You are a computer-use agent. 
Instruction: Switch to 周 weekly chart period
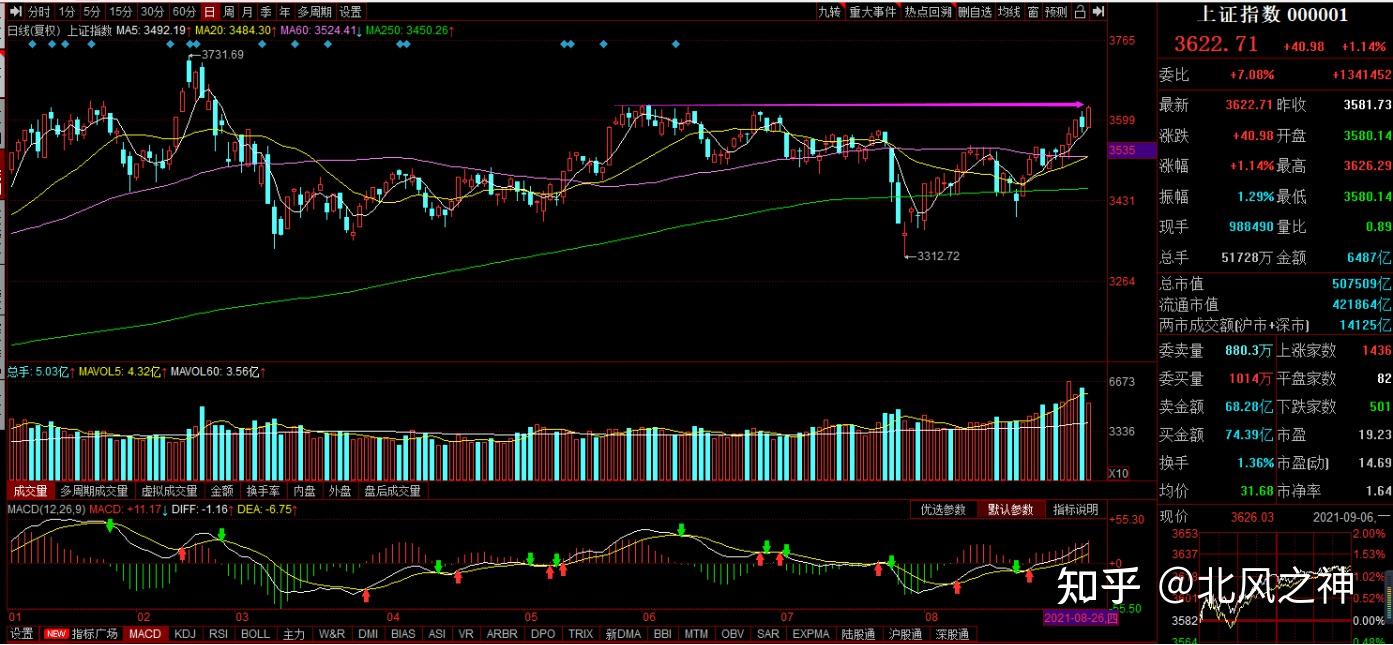click(229, 12)
